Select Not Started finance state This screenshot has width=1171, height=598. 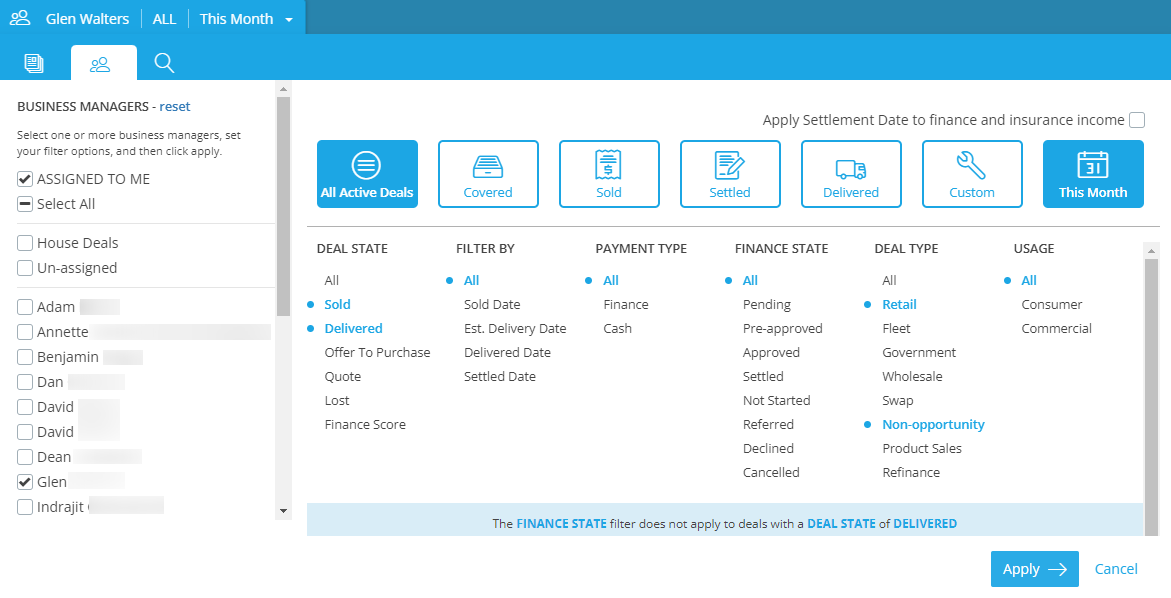[x=777, y=400]
